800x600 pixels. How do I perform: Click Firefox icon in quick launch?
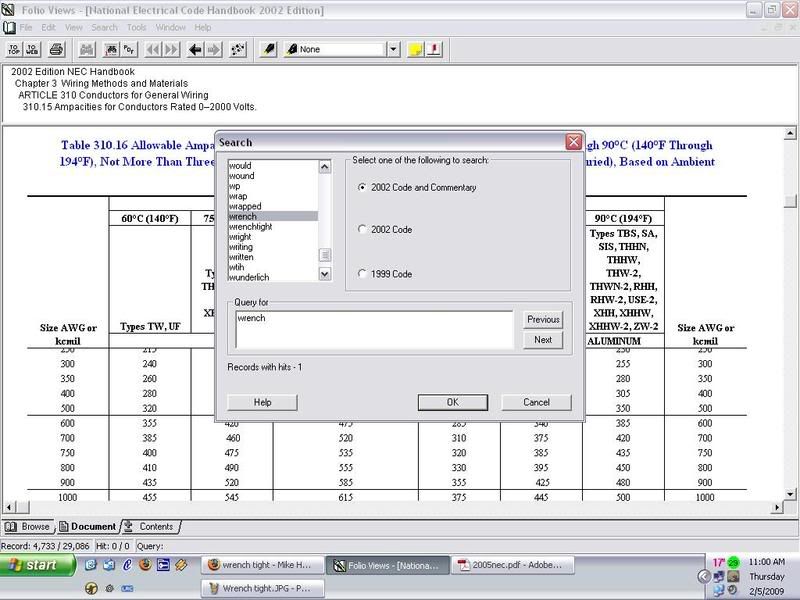(145, 565)
